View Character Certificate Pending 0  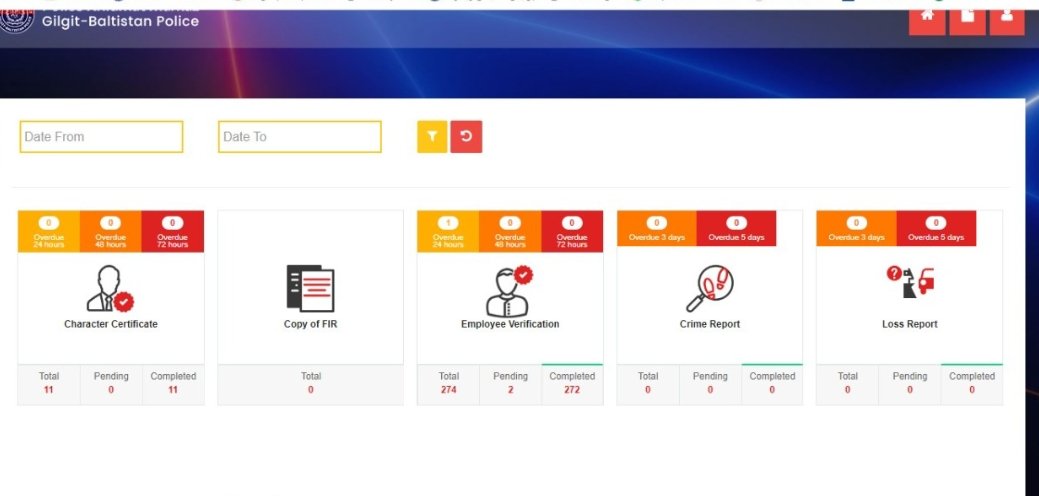point(111,384)
